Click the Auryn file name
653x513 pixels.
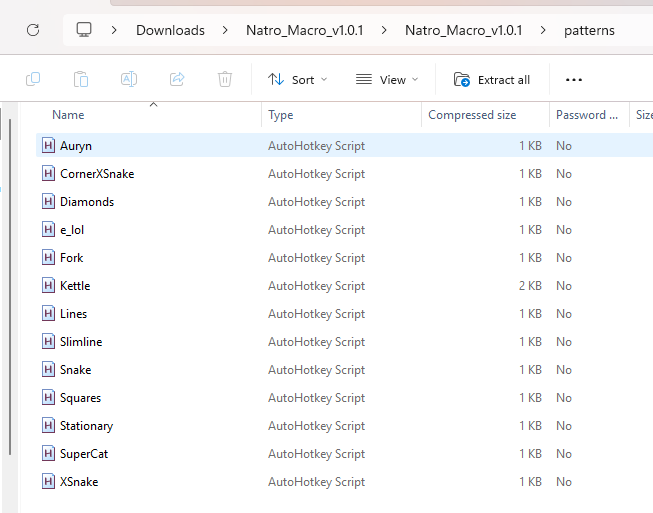pyautogui.click(x=76, y=146)
